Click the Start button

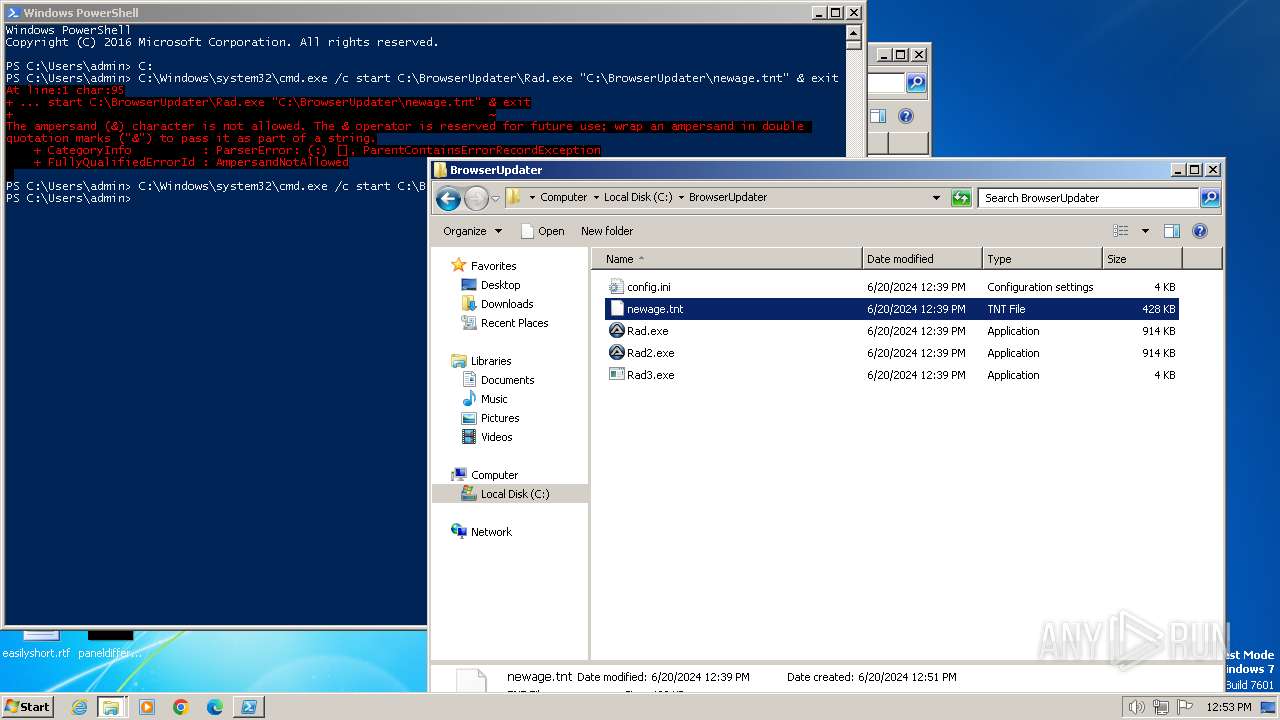[x=28, y=707]
